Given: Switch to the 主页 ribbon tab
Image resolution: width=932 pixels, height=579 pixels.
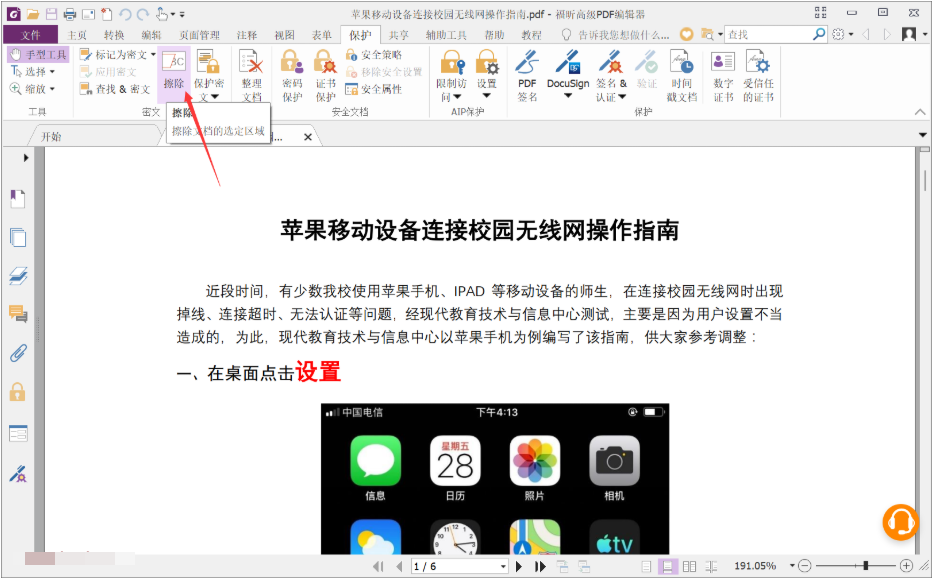Looking at the screenshot, I should pos(77,35).
